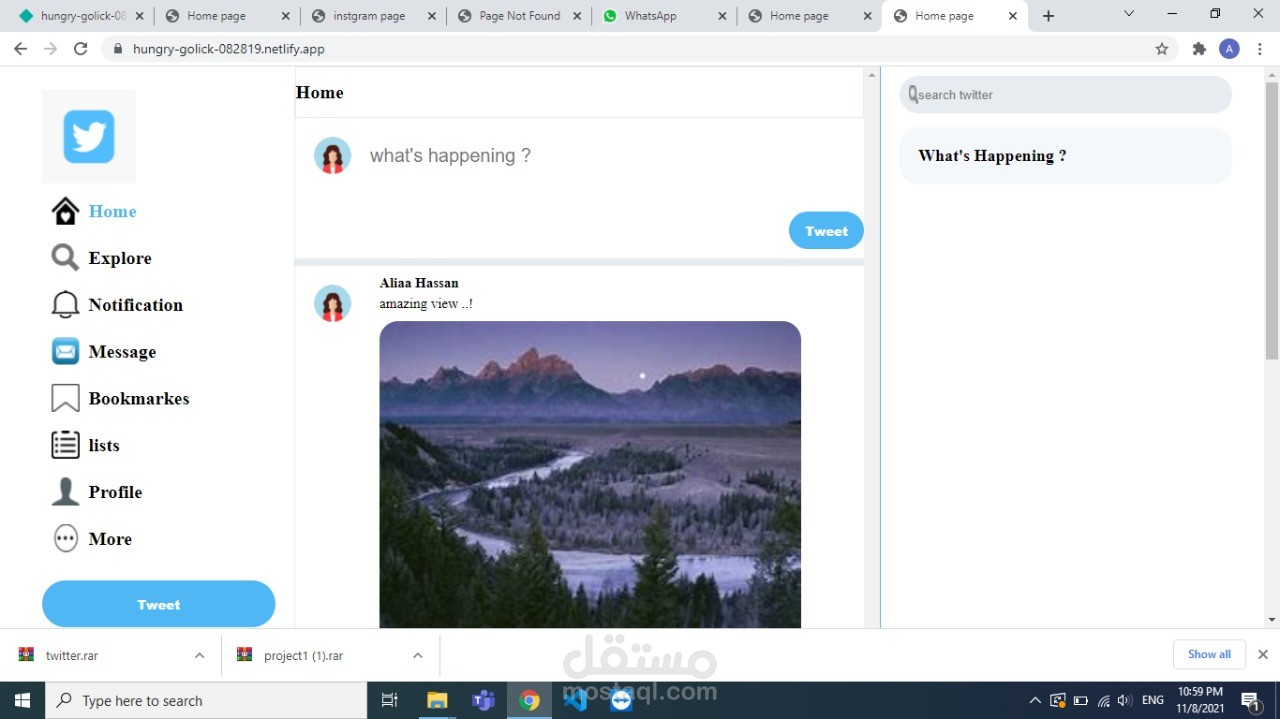This screenshot has width=1280, height=719.
Task: Select the Home icon in the sidebar
Action: 64,211
